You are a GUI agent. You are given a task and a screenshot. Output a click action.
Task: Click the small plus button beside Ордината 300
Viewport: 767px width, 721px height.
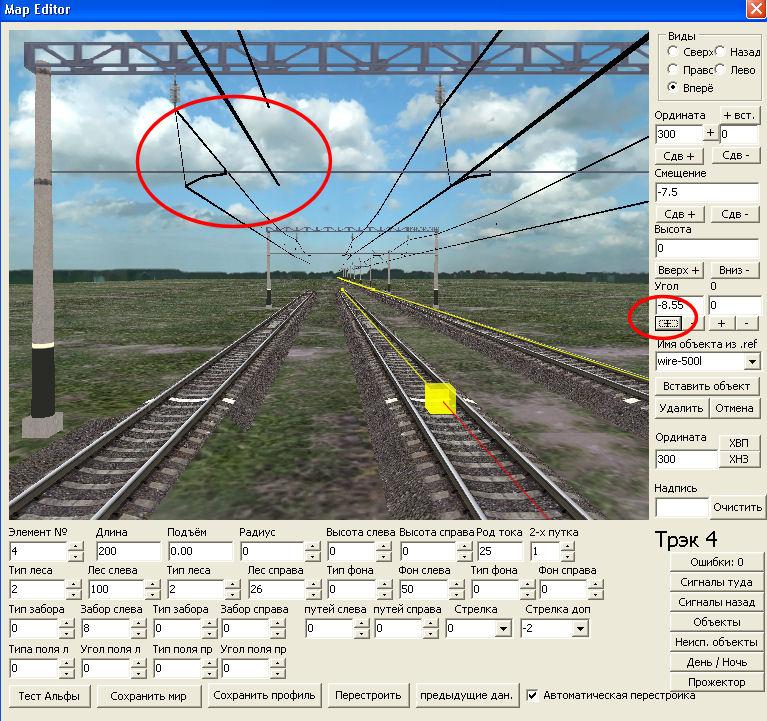(710, 133)
